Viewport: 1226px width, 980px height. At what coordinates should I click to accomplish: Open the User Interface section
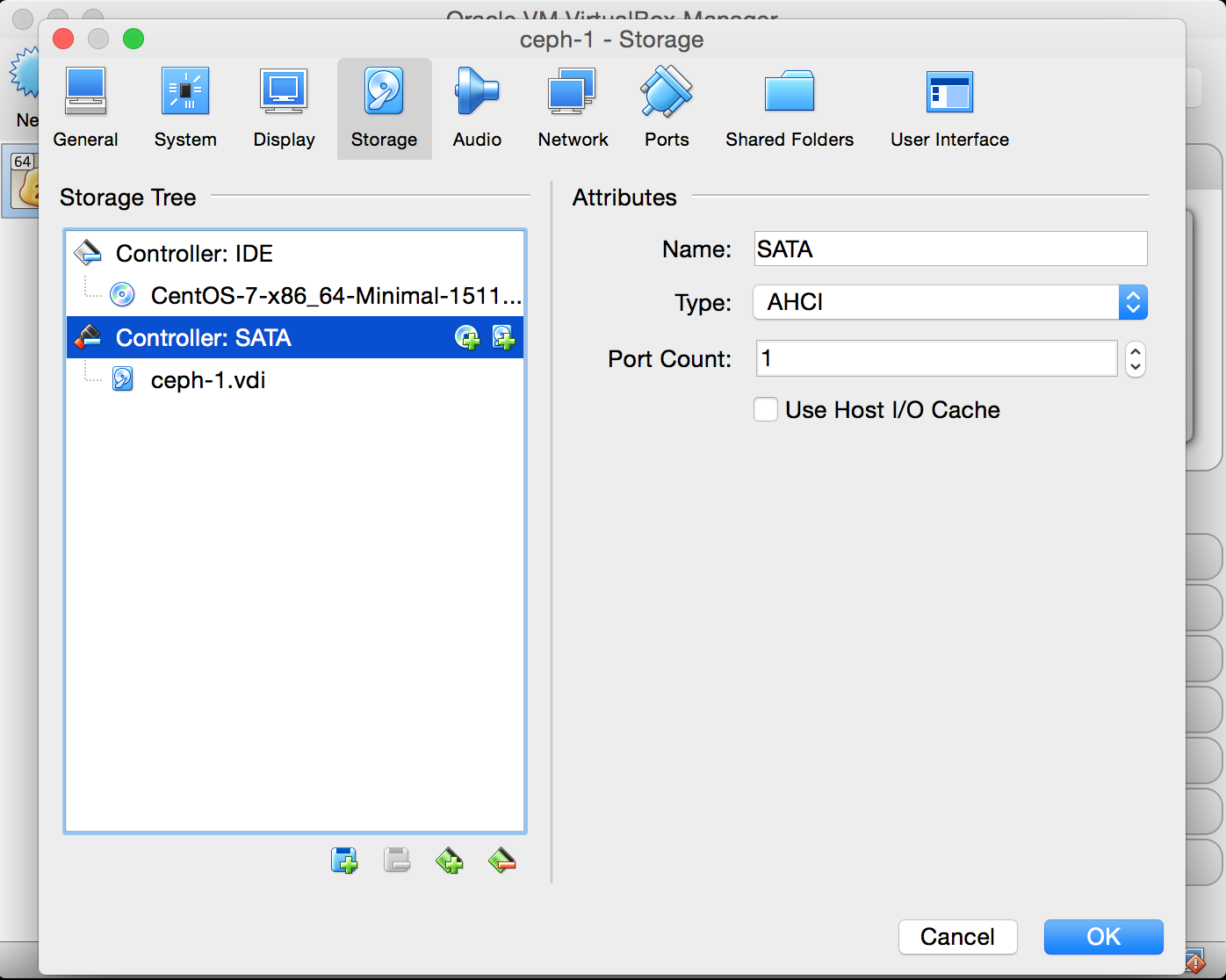tap(949, 109)
